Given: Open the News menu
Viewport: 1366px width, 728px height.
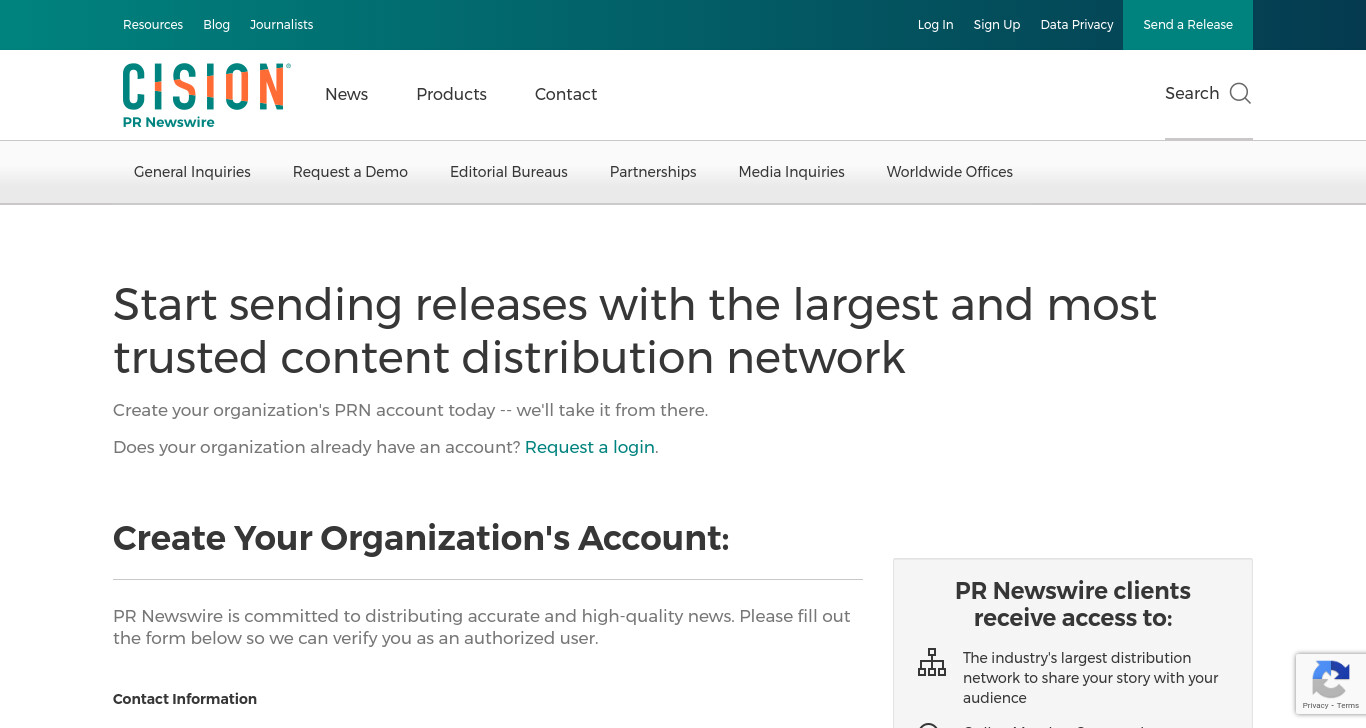Looking at the screenshot, I should click(x=347, y=94).
